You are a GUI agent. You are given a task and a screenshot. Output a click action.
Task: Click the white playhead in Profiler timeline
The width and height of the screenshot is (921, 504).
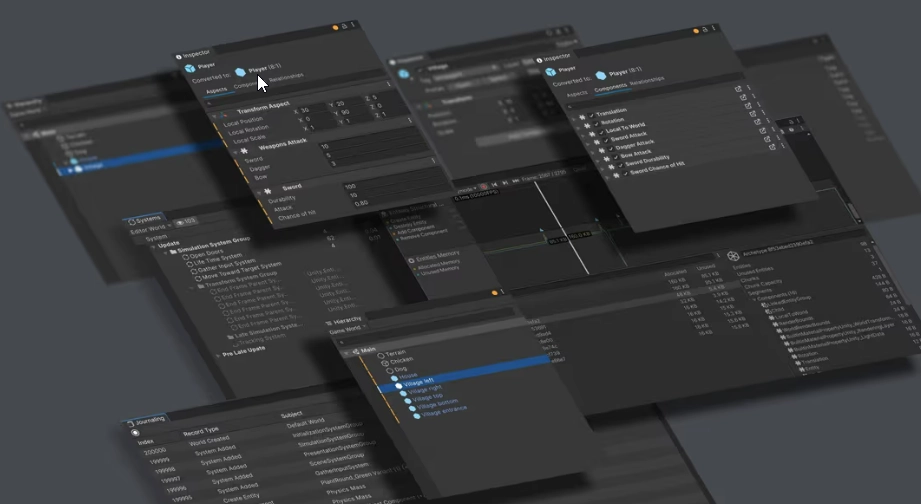(x=561, y=227)
